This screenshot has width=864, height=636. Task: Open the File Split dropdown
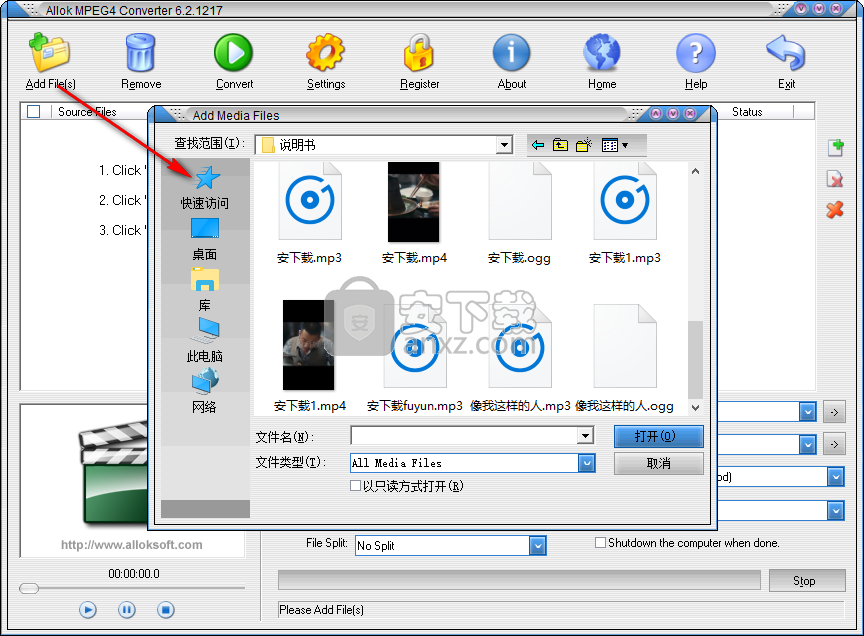(x=537, y=546)
